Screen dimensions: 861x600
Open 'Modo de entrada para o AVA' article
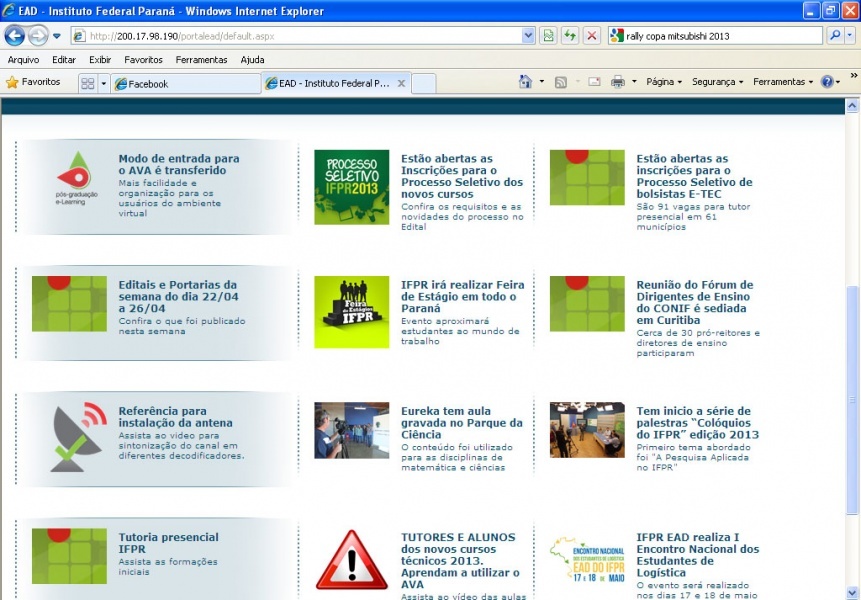click(x=179, y=164)
